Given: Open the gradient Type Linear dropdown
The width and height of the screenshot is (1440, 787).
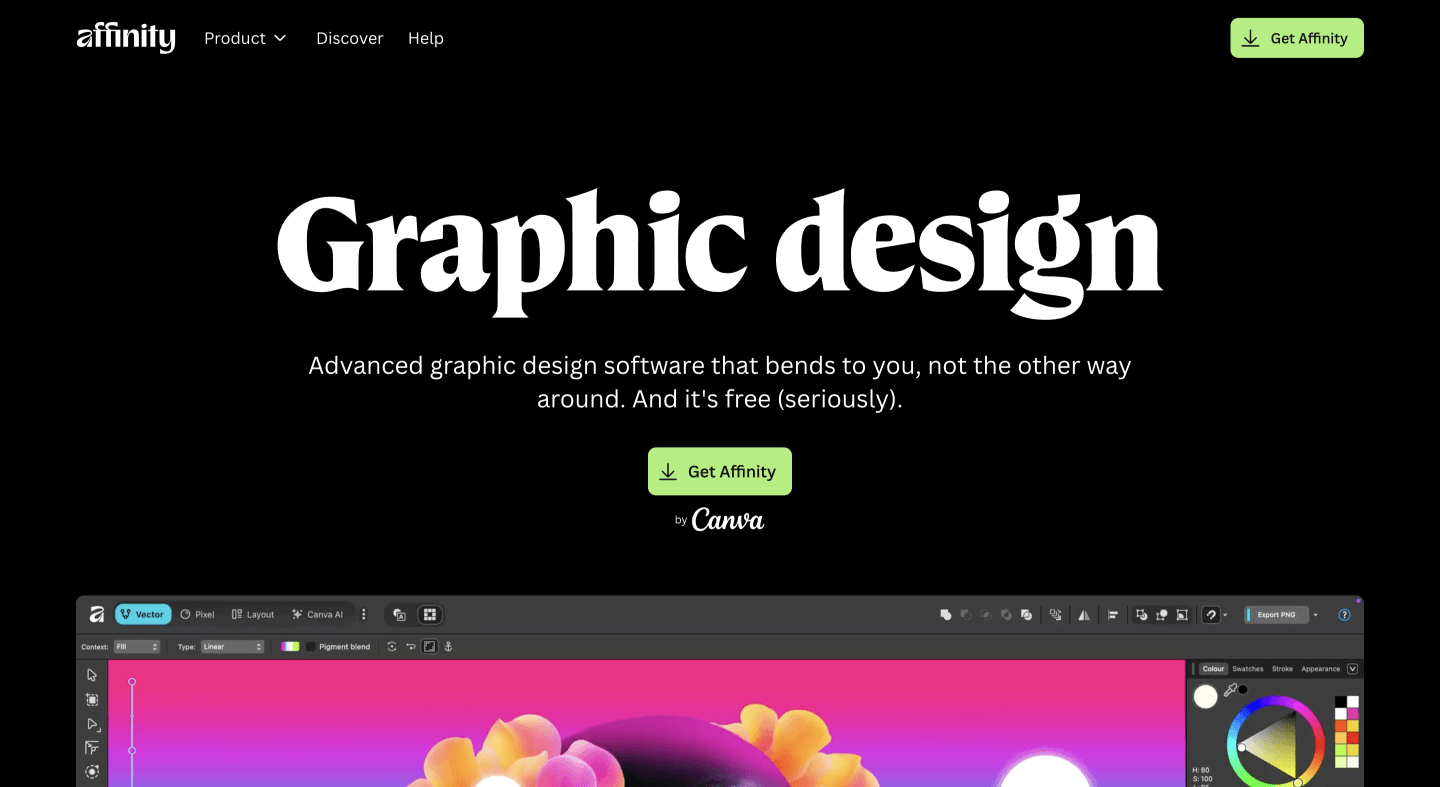Looking at the screenshot, I should pos(232,646).
